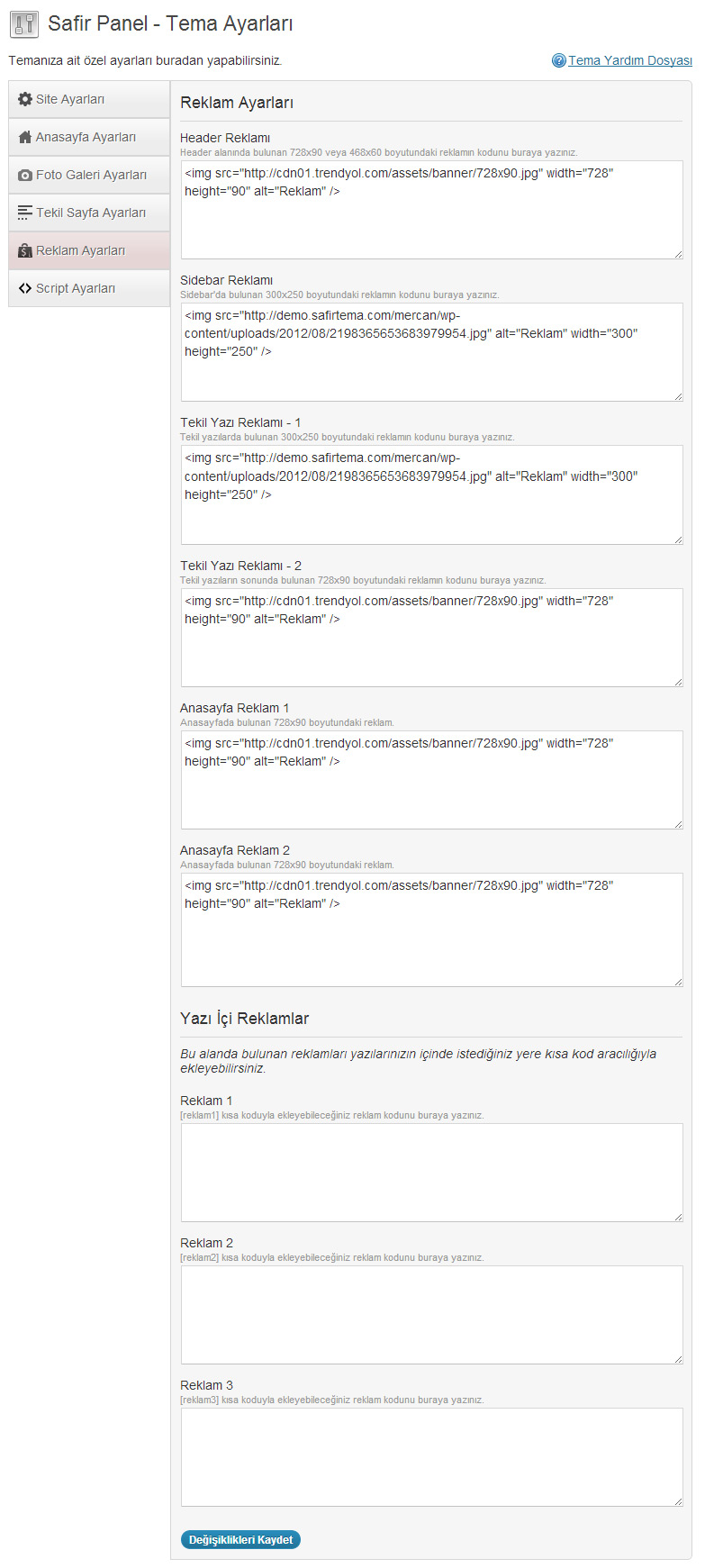Focus the Tekil Yazı Reklamı - 2 textarea
The image size is (714, 1568).
click(x=432, y=638)
